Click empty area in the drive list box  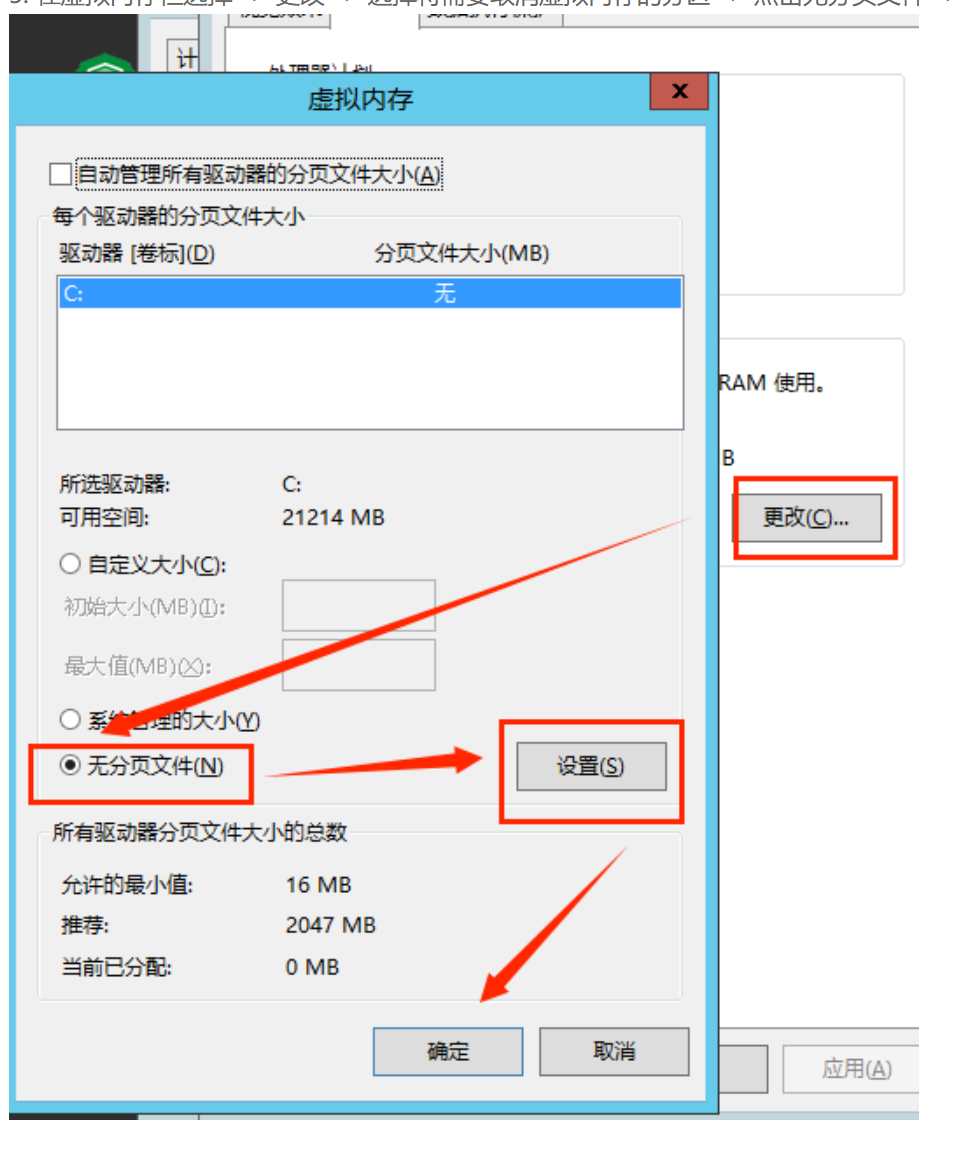(370, 368)
